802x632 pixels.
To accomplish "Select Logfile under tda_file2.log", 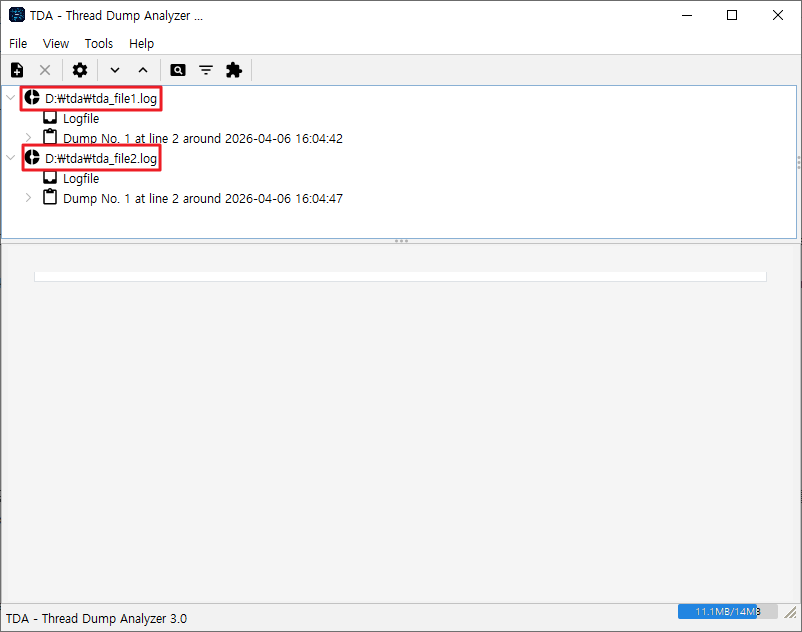I will click(x=80, y=179).
